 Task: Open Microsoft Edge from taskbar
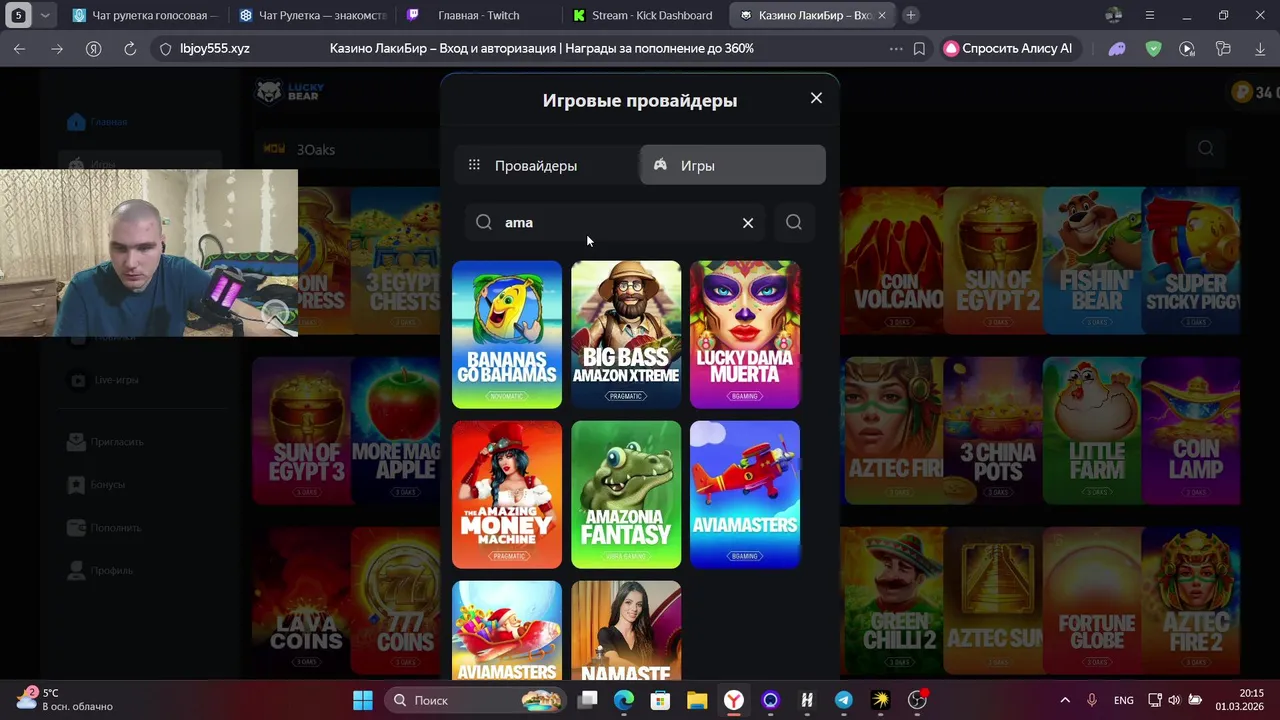(x=624, y=700)
